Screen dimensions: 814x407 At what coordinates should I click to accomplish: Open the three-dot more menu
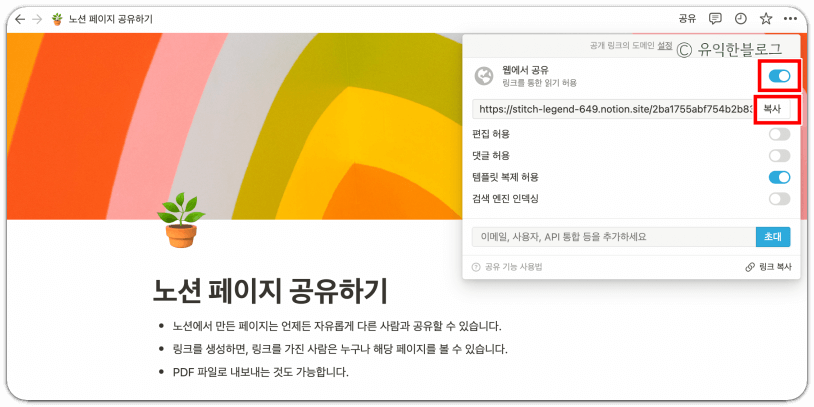pyautogui.click(x=791, y=19)
